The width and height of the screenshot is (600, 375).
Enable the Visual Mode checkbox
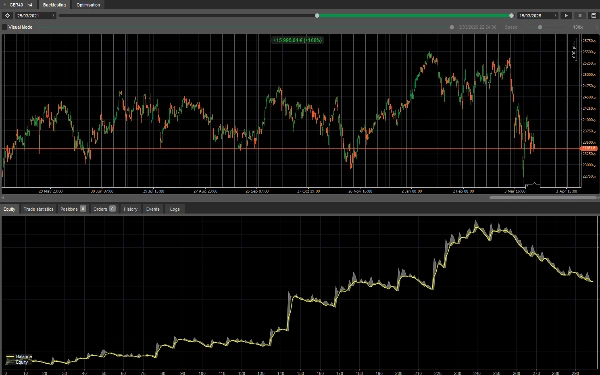coord(5,27)
